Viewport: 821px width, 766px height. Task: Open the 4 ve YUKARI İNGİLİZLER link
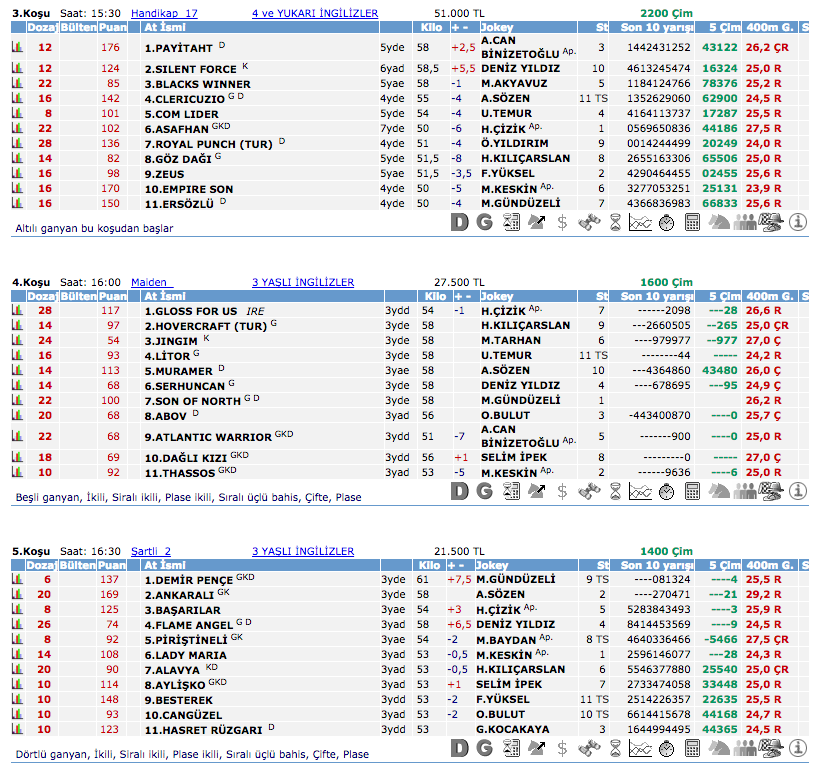(x=315, y=13)
